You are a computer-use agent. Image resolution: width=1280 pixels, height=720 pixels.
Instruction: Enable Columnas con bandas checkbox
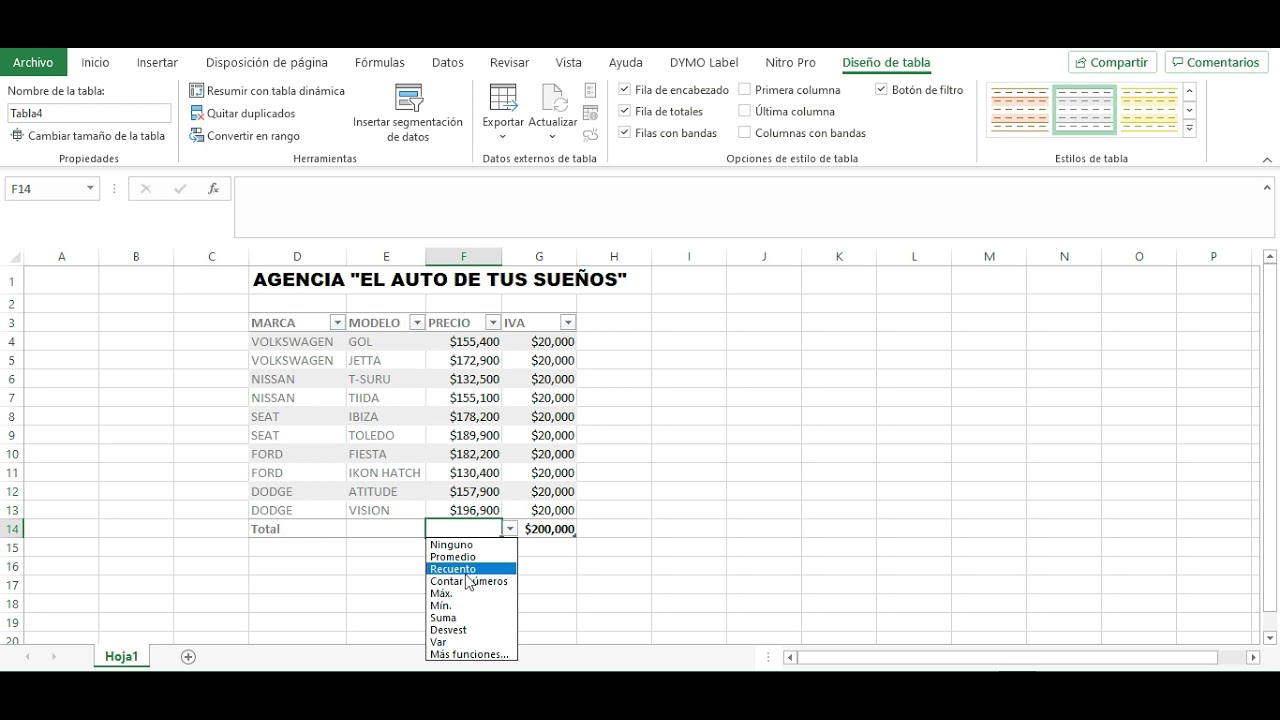coord(745,132)
